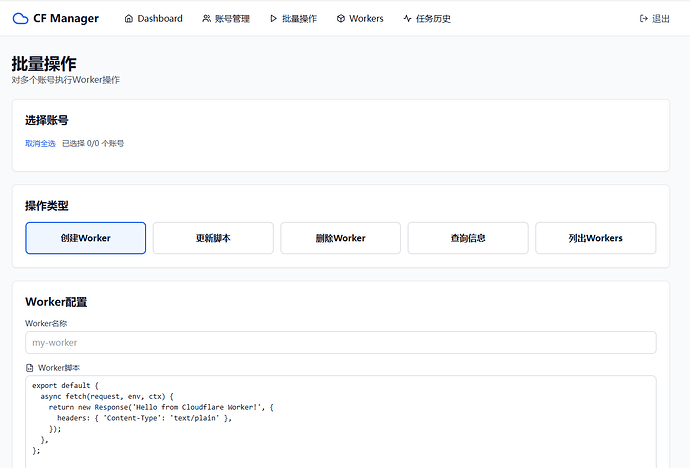Select the 列出Workers operation type
Viewport: 690px width, 468px height.
coord(595,238)
